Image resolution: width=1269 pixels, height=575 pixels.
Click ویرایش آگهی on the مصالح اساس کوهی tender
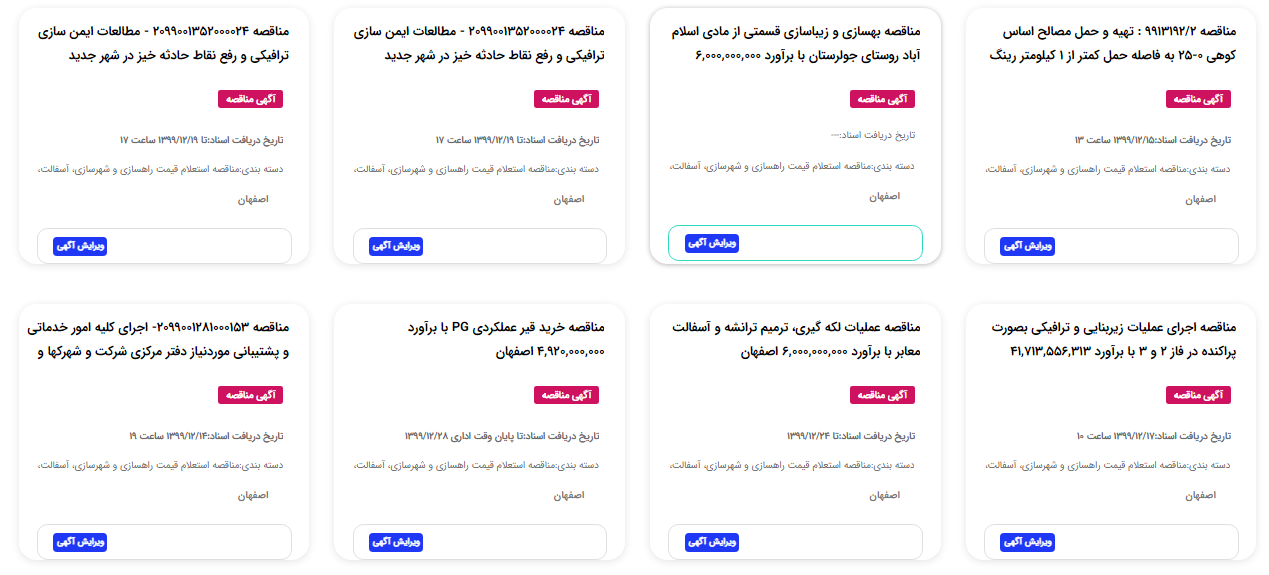pos(1027,246)
